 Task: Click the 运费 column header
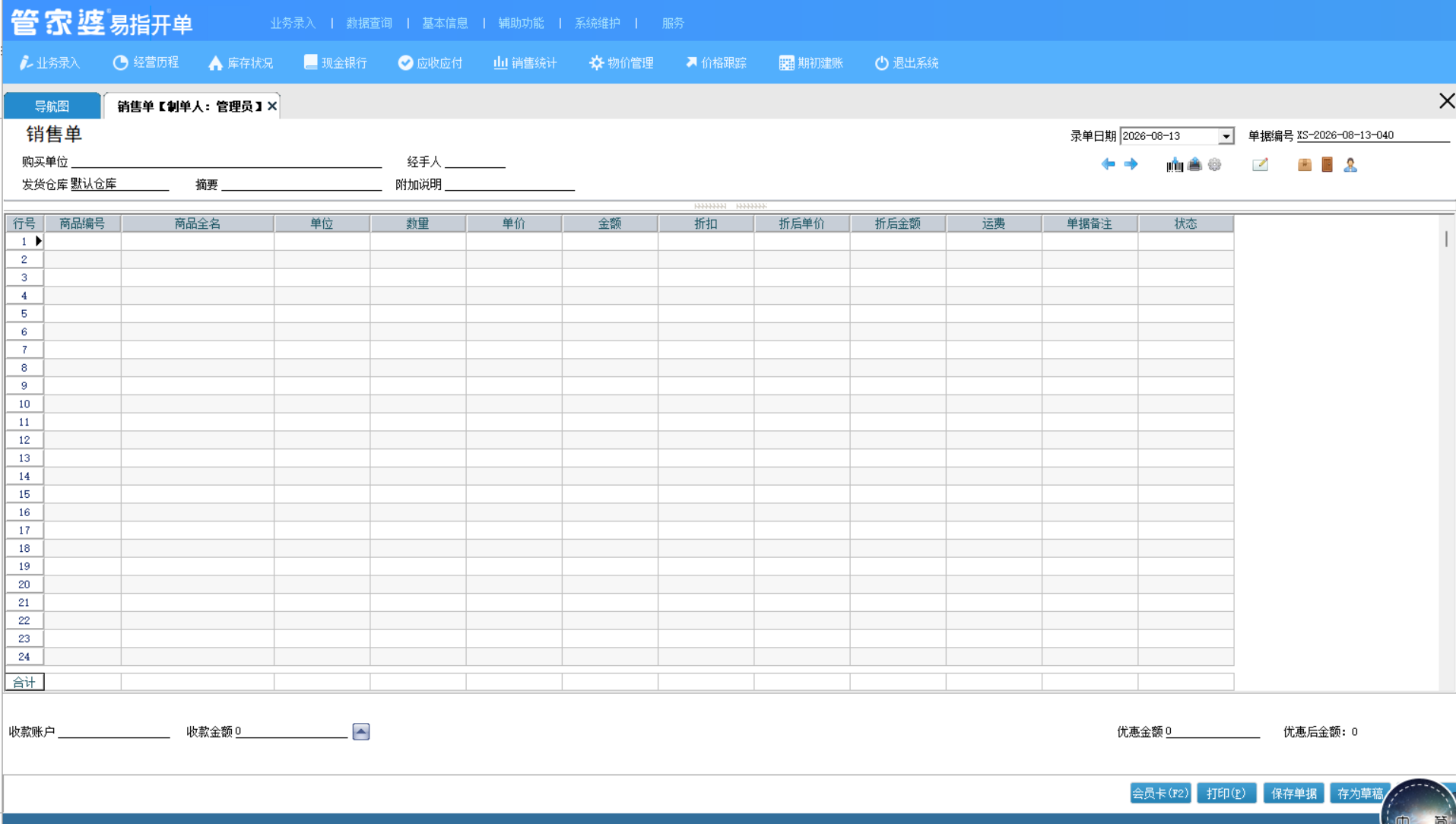(994, 223)
